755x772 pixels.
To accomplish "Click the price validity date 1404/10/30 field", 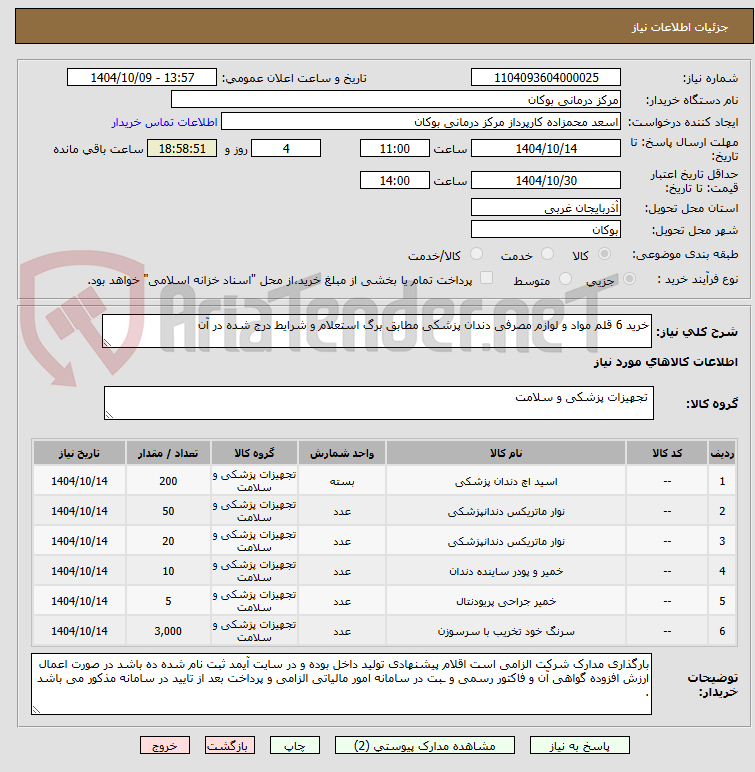I will 546,180.
